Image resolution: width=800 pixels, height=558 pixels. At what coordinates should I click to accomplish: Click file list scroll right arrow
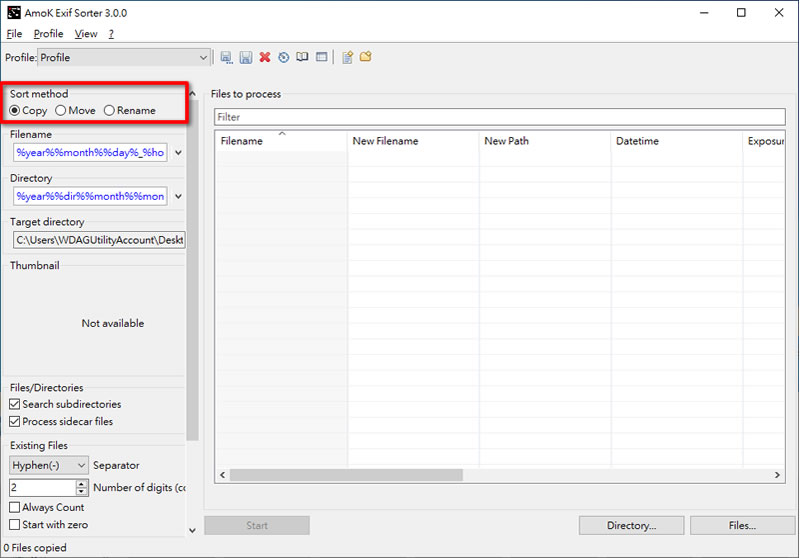point(777,475)
